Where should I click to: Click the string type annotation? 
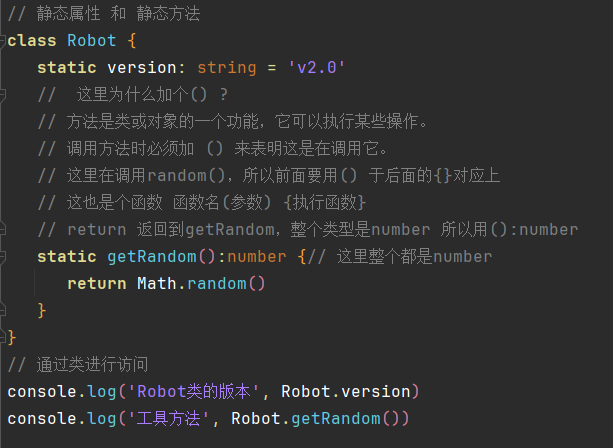(227, 68)
